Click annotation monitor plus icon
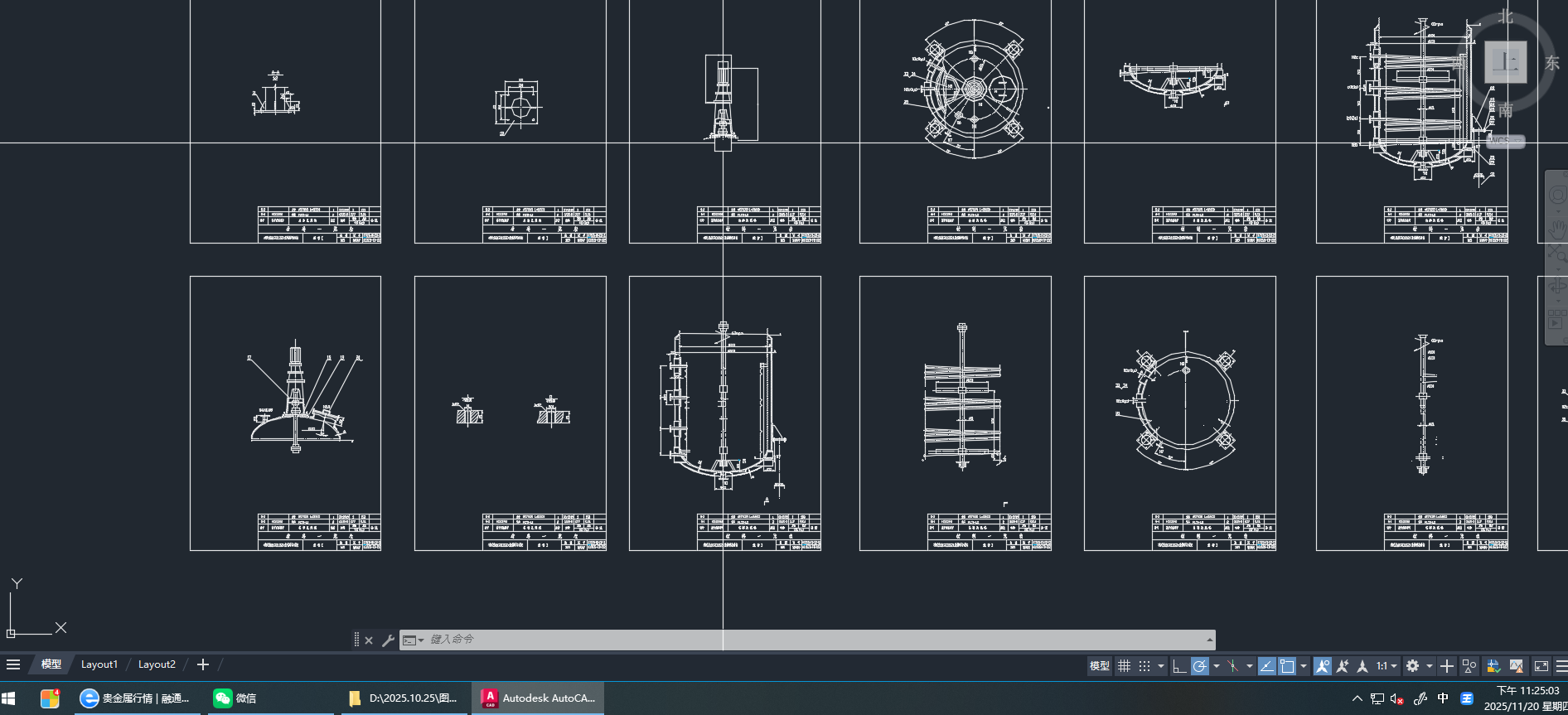This screenshot has width=1568, height=715. (1447, 666)
